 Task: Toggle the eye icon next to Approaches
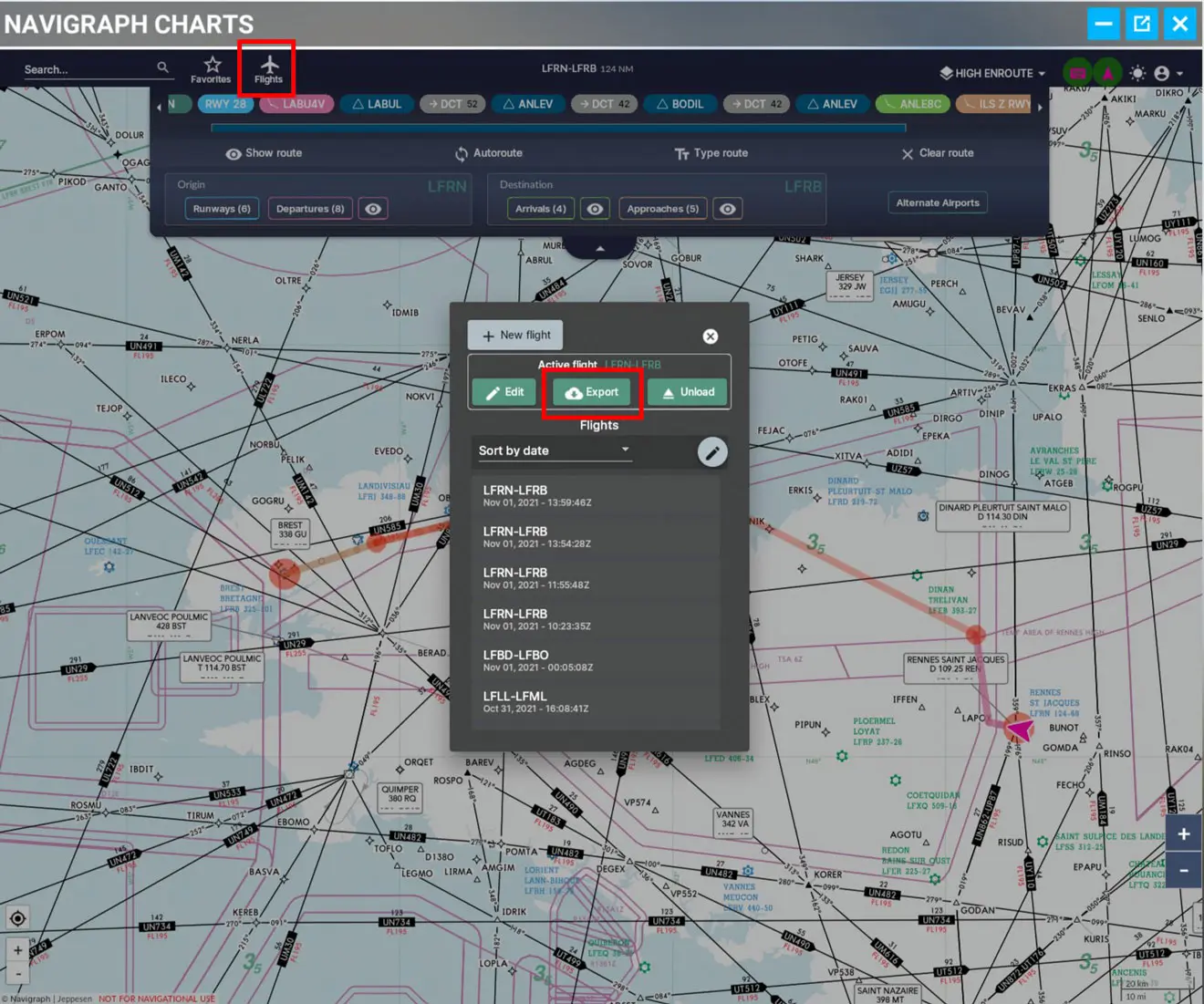[x=727, y=209]
